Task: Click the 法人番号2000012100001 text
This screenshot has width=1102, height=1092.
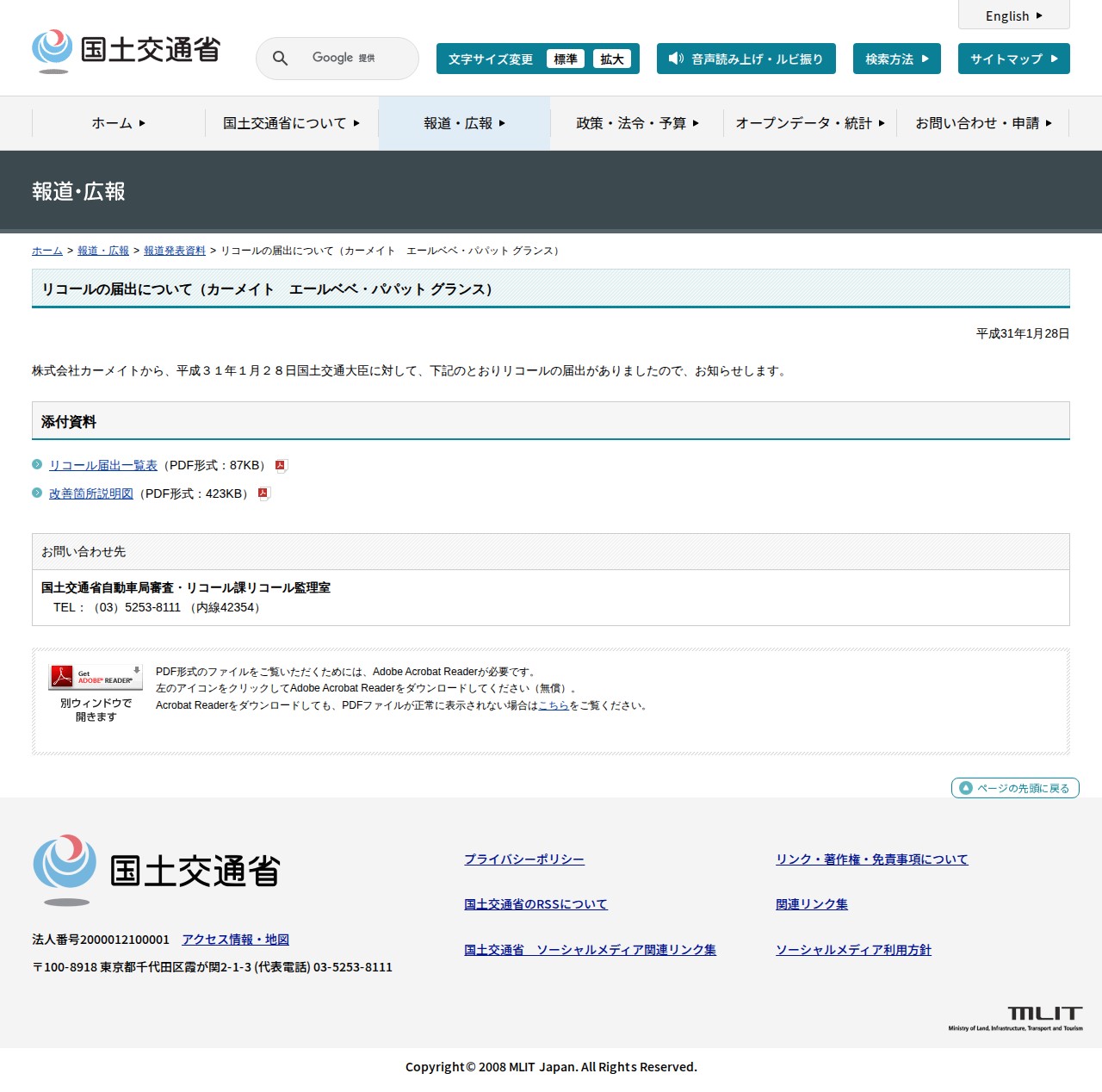Action: point(101,940)
